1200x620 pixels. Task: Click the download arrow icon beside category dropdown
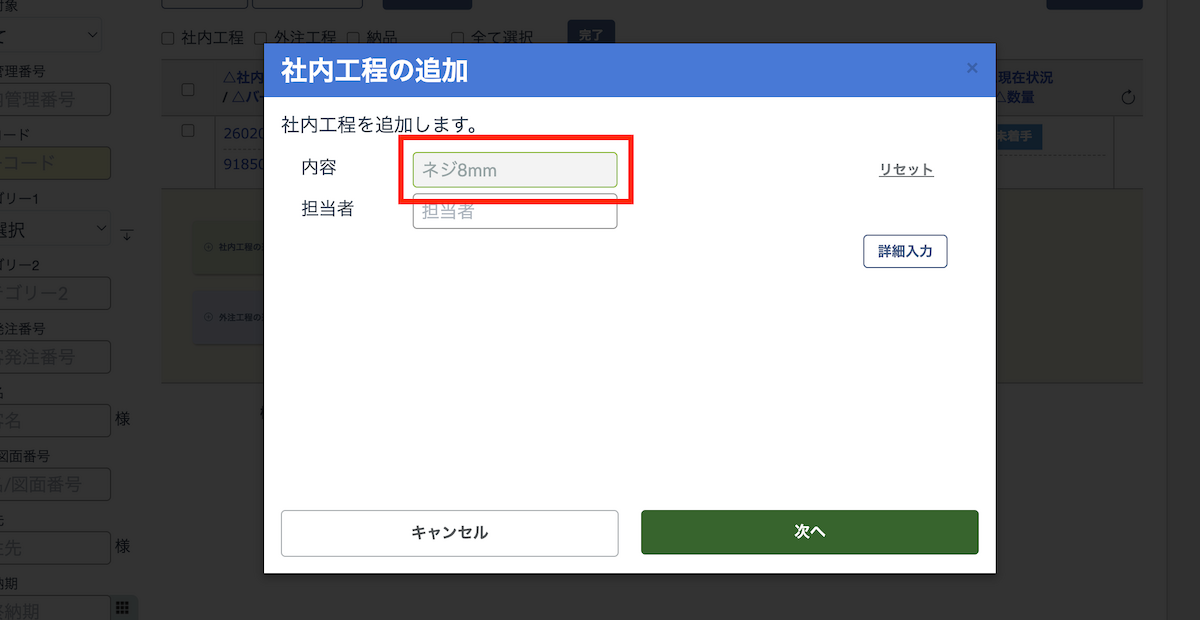point(127,234)
